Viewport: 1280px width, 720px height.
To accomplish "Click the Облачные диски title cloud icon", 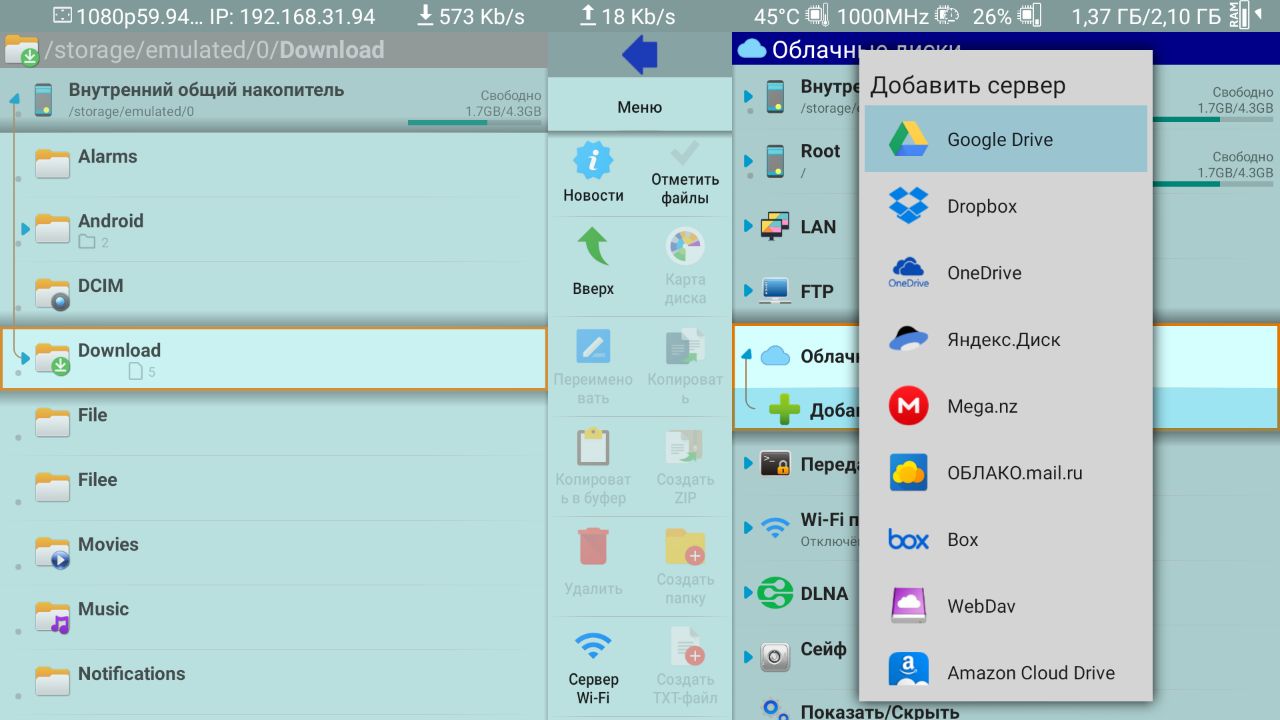I will click(x=751, y=49).
